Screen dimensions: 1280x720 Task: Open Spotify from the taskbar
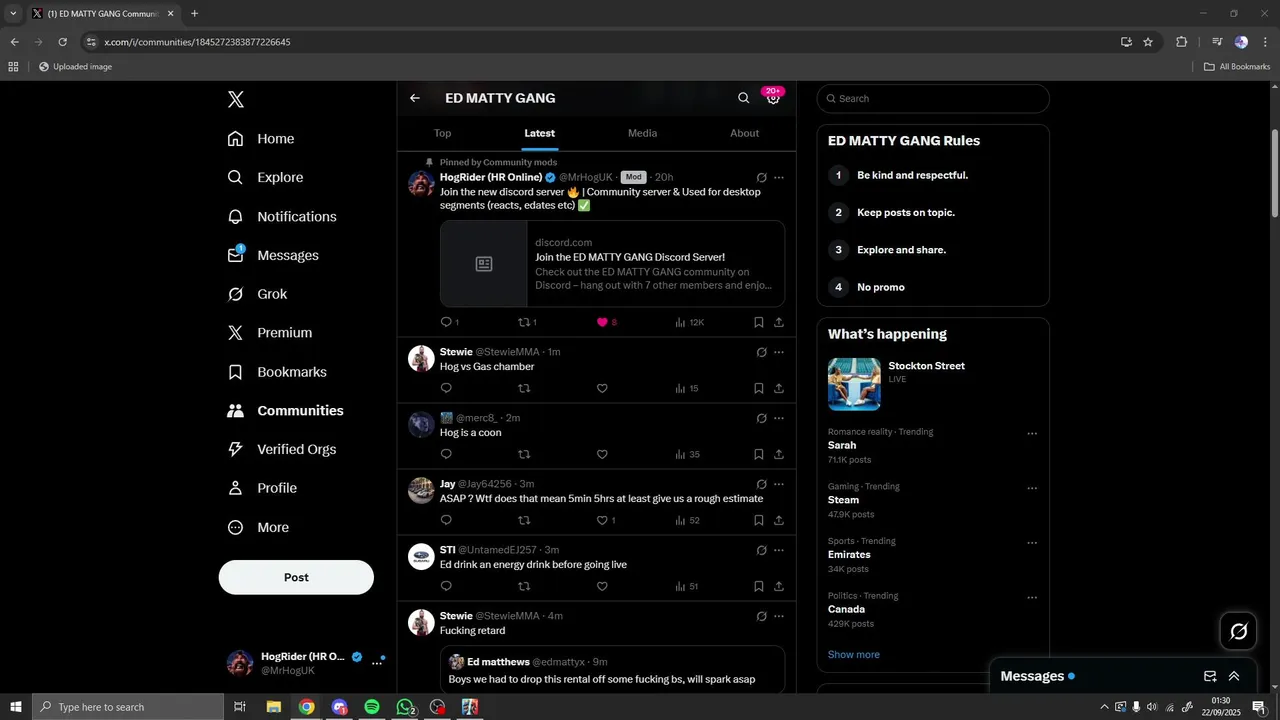pos(372,707)
